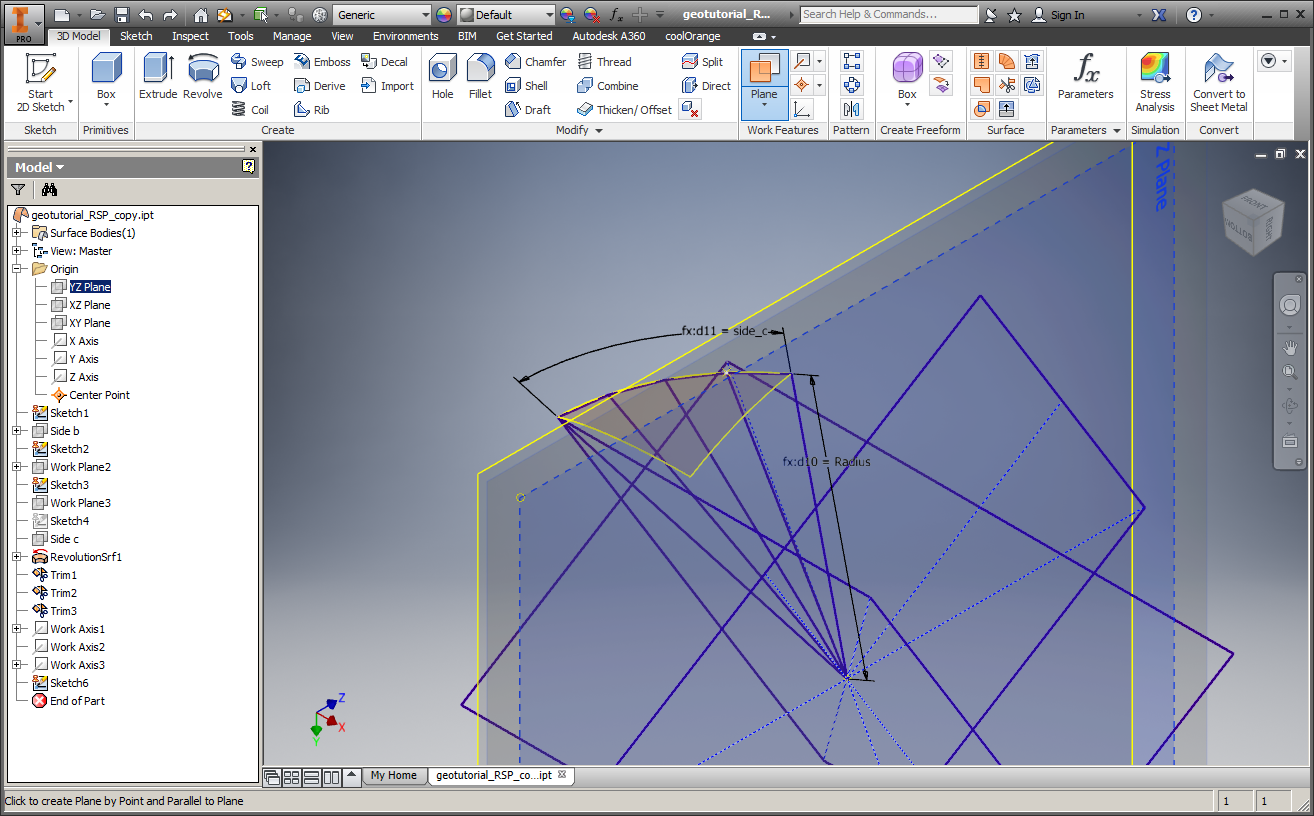The height and width of the screenshot is (816, 1314).
Task: Select the Thread tool
Action: 605,62
